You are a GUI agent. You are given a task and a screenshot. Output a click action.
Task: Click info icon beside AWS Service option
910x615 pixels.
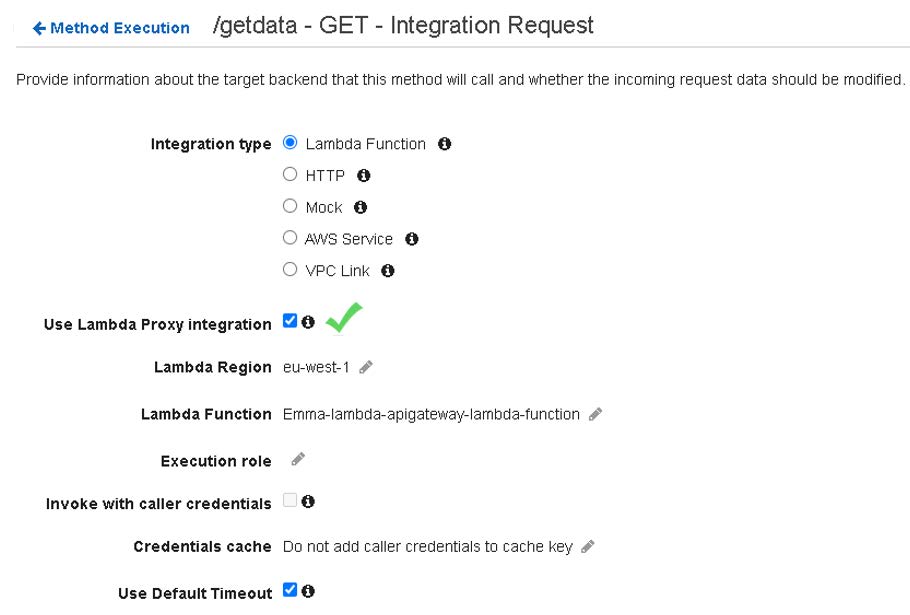click(x=412, y=239)
